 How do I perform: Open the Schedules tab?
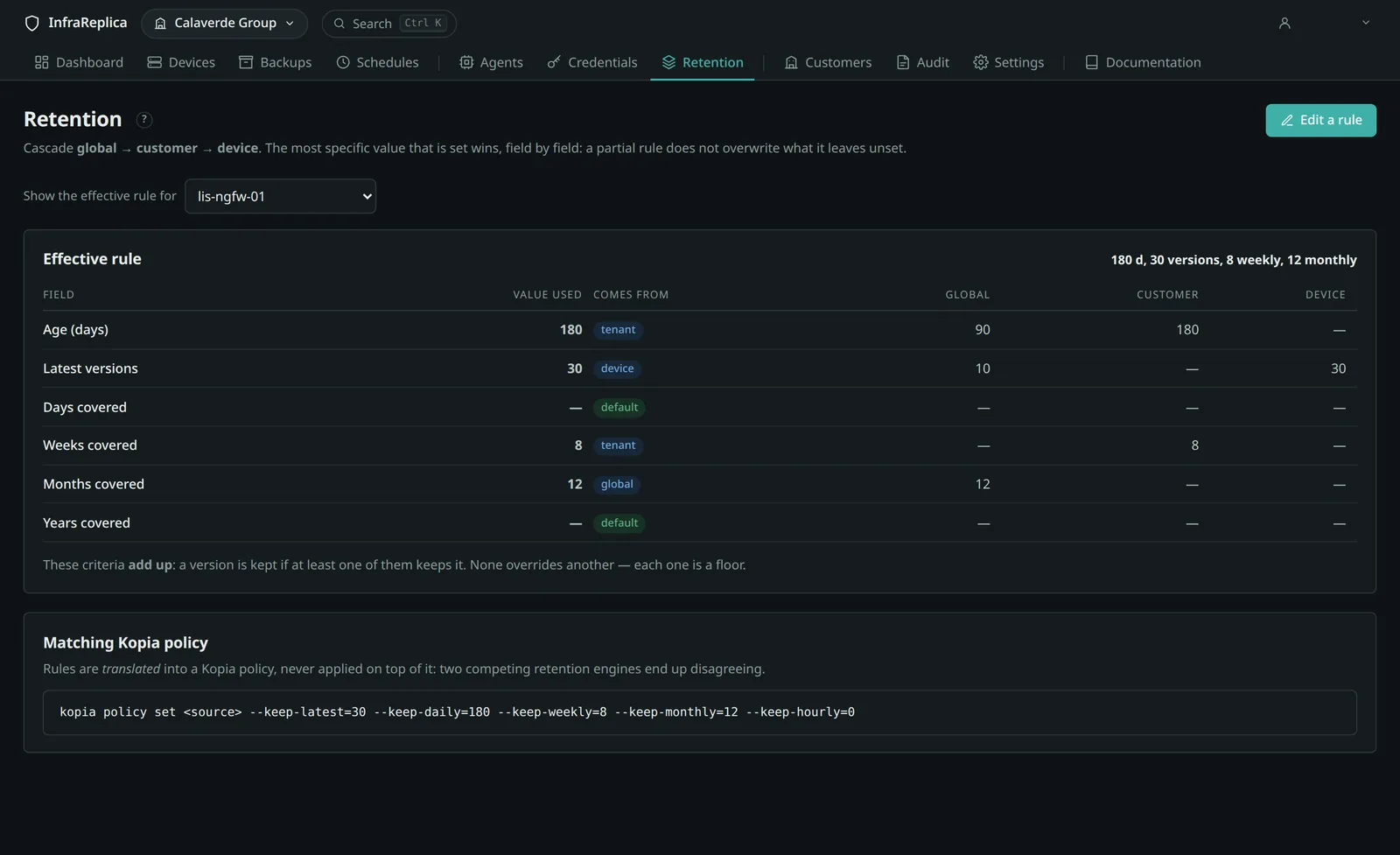pyautogui.click(x=378, y=62)
